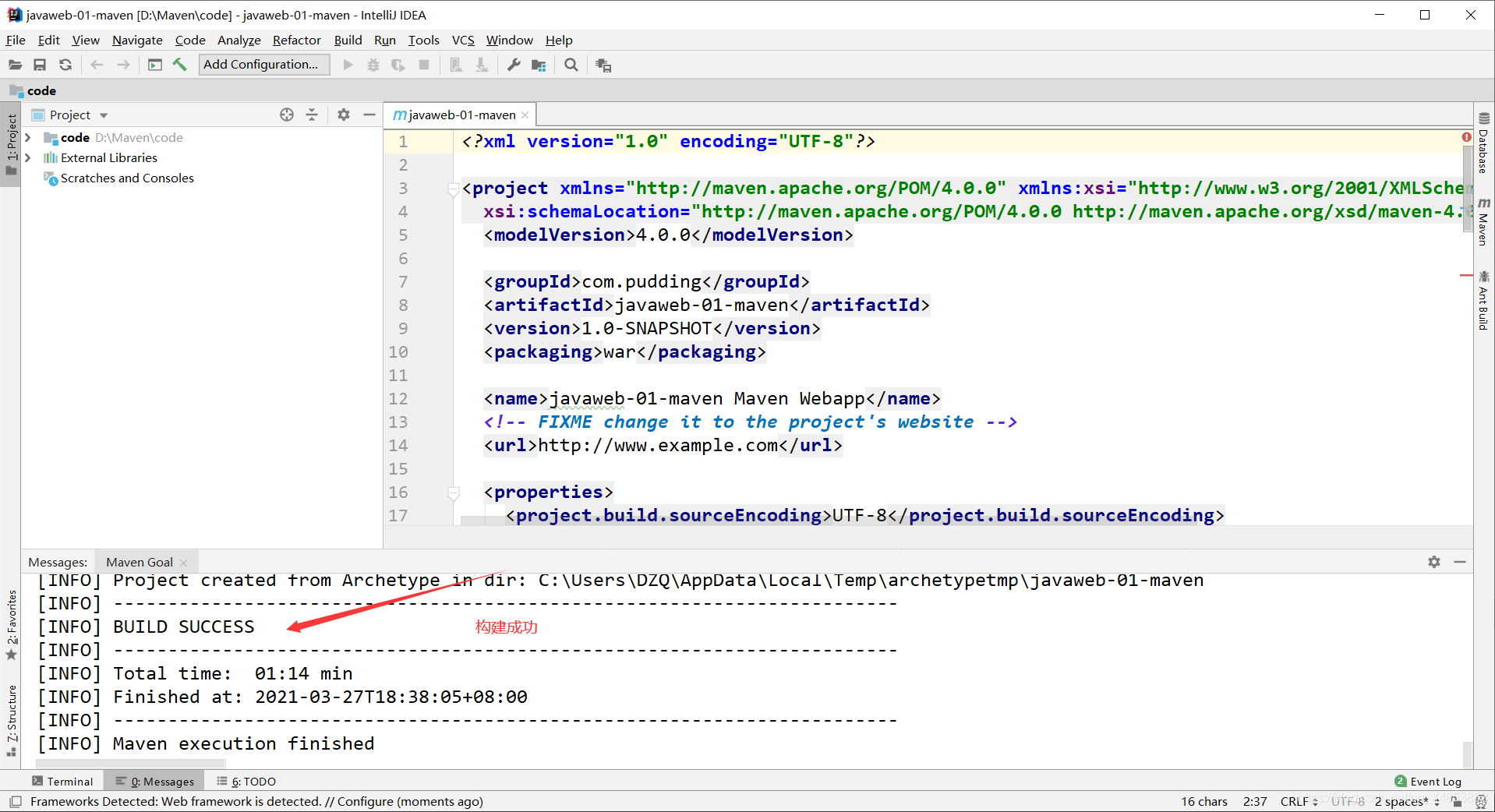The image size is (1495, 812).
Task: Click the red error indicator in editor gutter
Action: [1466, 137]
